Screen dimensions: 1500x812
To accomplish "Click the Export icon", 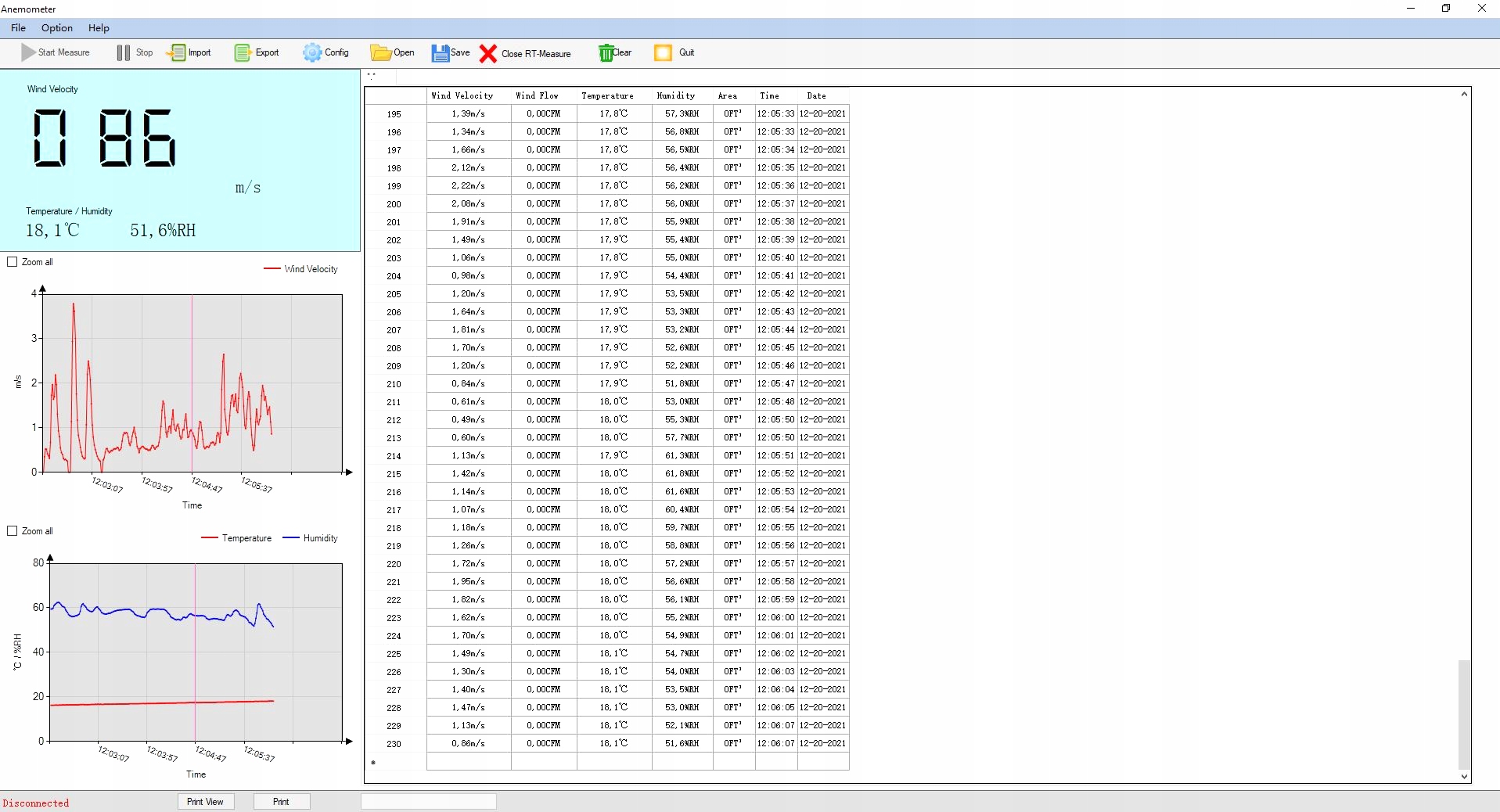I will [x=243, y=52].
